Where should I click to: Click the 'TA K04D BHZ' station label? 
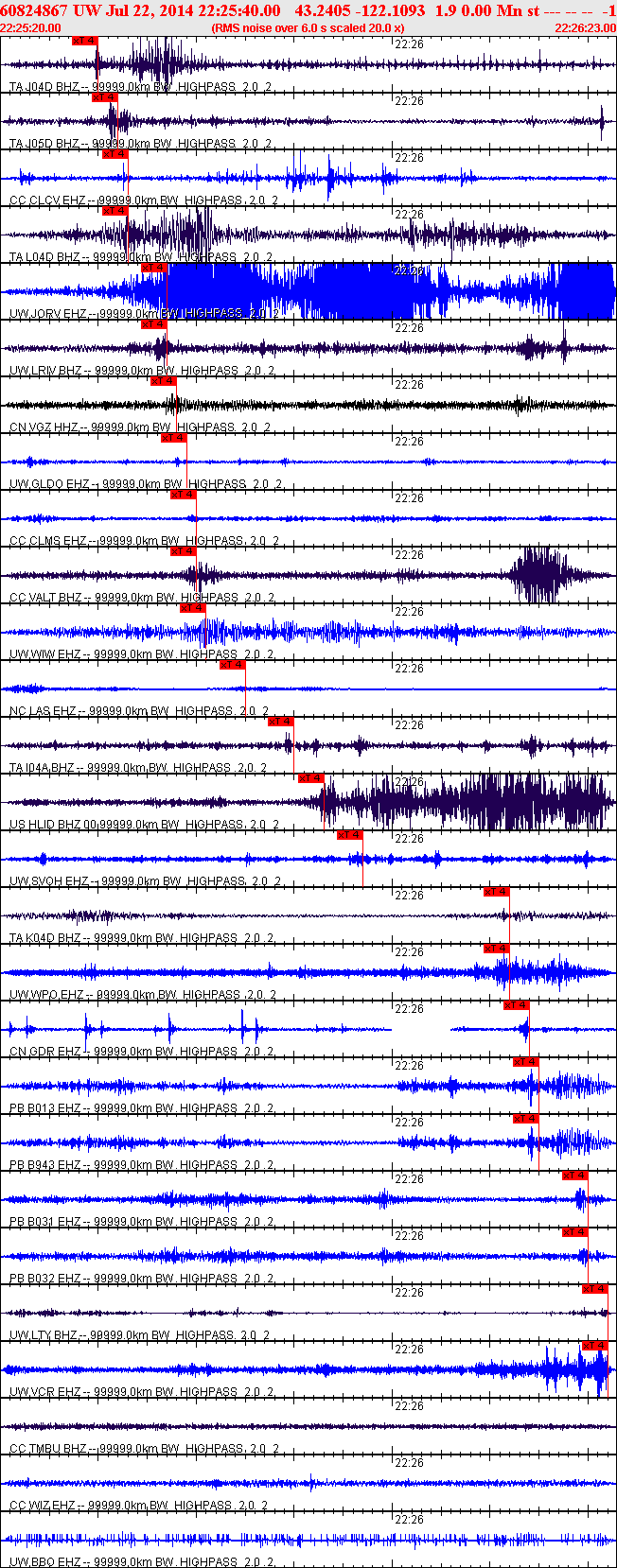tap(45, 938)
